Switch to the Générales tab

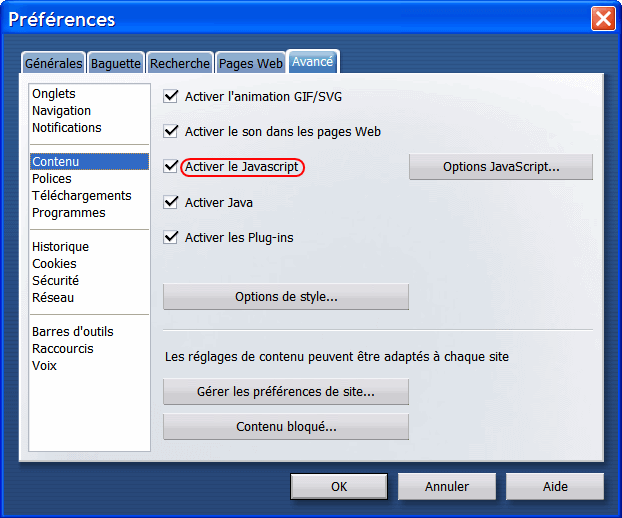pos(53,63)
